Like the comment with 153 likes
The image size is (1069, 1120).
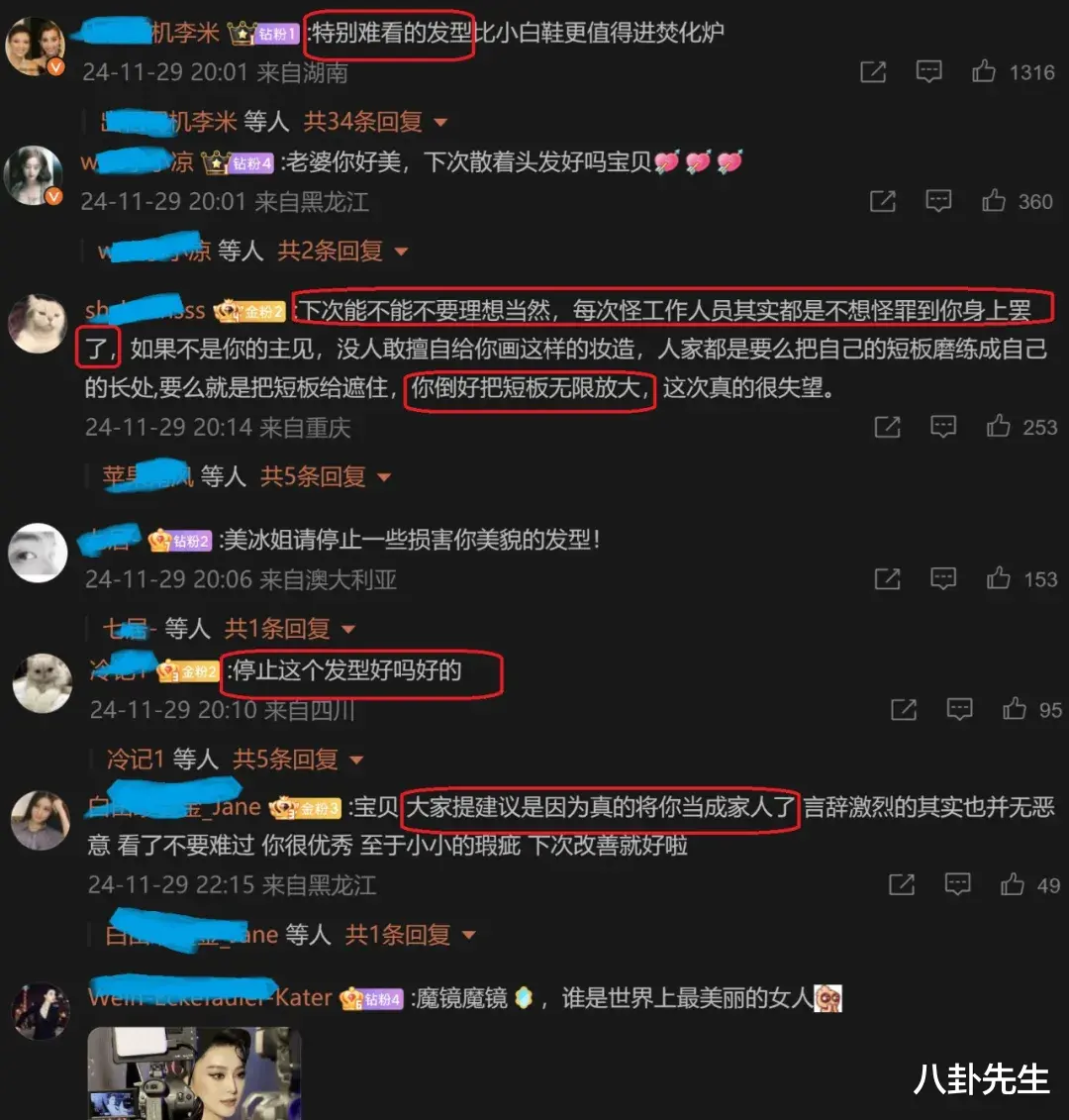point(999,578)
